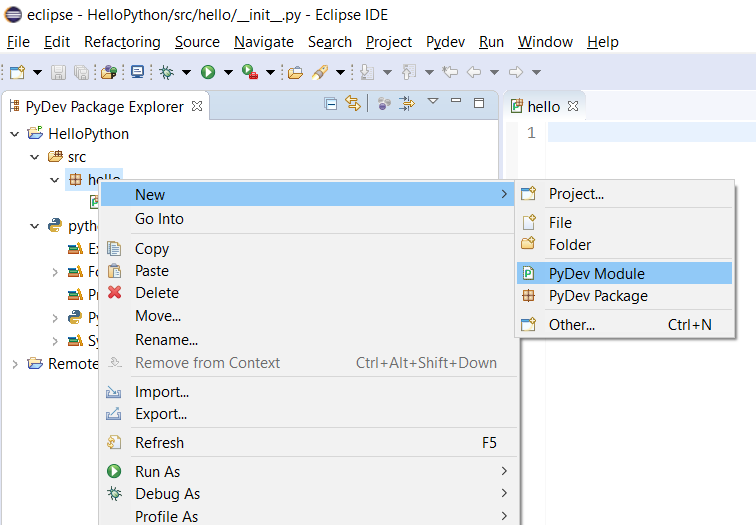
Task: Open the File menu
Action: [18, 42]
